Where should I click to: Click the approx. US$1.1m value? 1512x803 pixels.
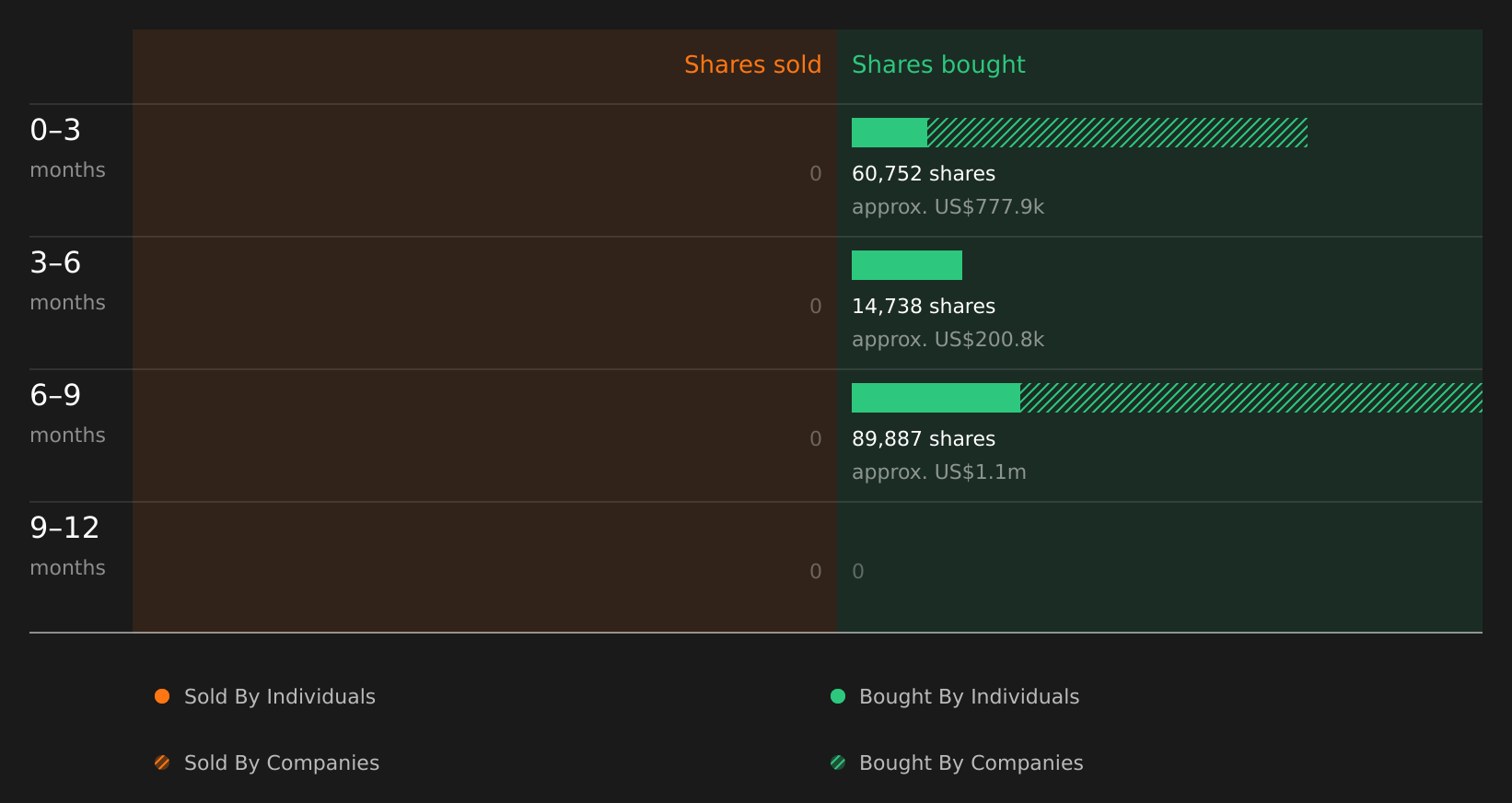[x=938, y=472]
